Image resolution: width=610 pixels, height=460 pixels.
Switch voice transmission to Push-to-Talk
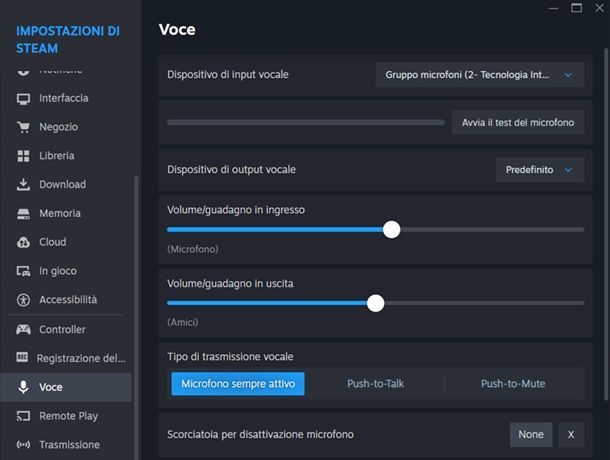375,384
